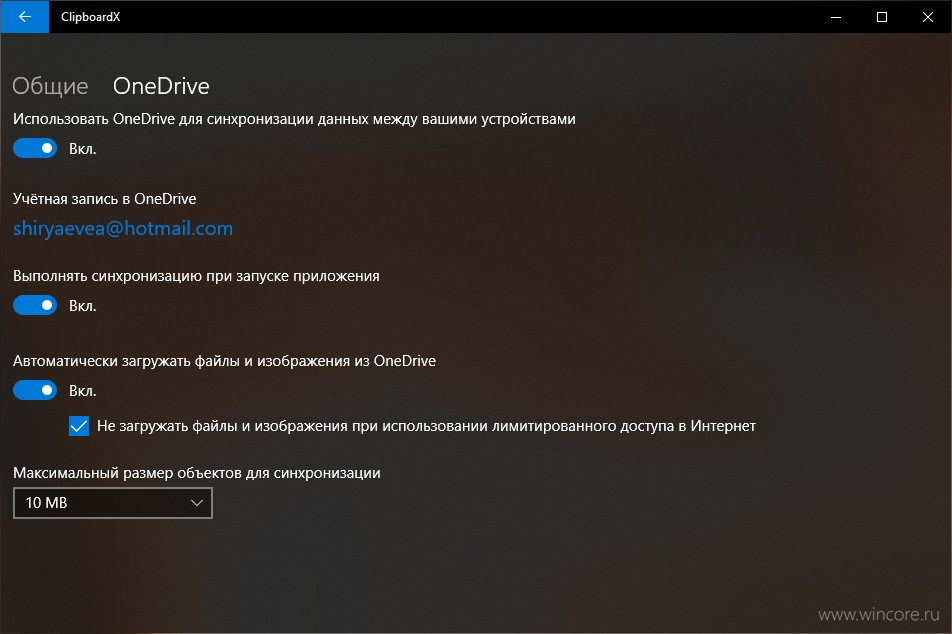Close the ClipboardX window

(x=928, y=17)
